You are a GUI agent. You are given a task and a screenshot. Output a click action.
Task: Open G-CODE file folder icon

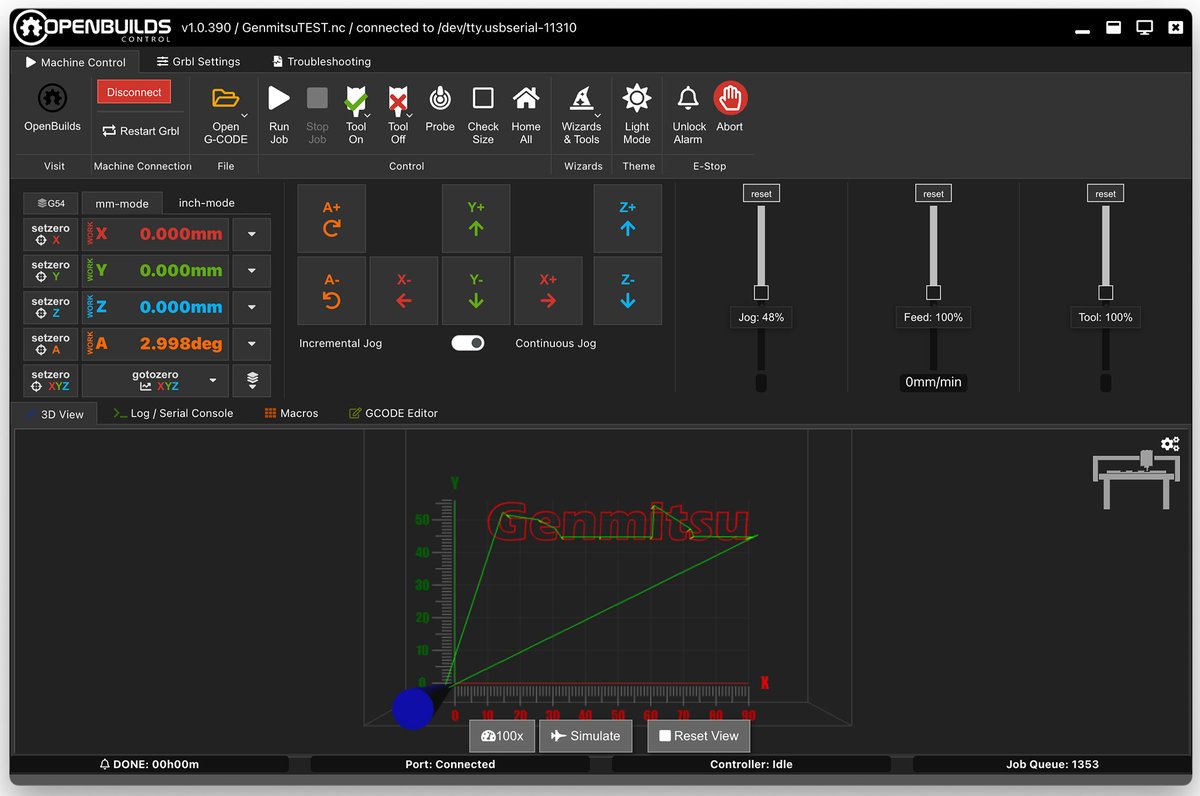(226, 98)
